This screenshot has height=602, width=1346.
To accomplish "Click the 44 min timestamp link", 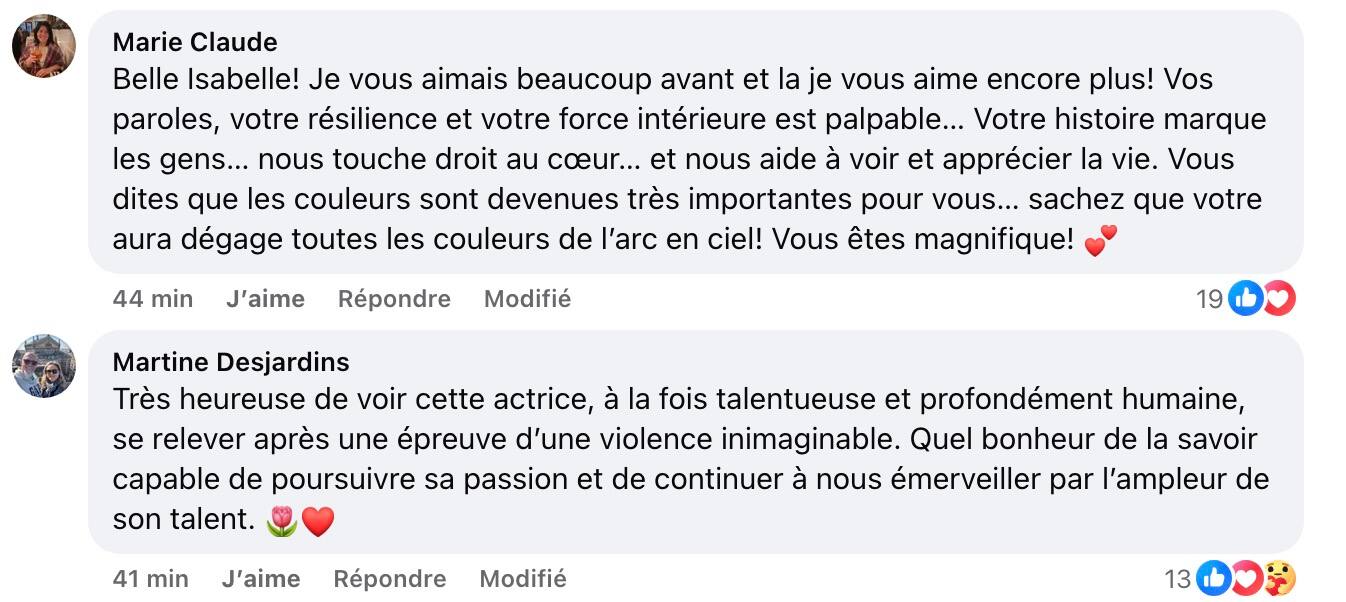I will pos(153,298).
